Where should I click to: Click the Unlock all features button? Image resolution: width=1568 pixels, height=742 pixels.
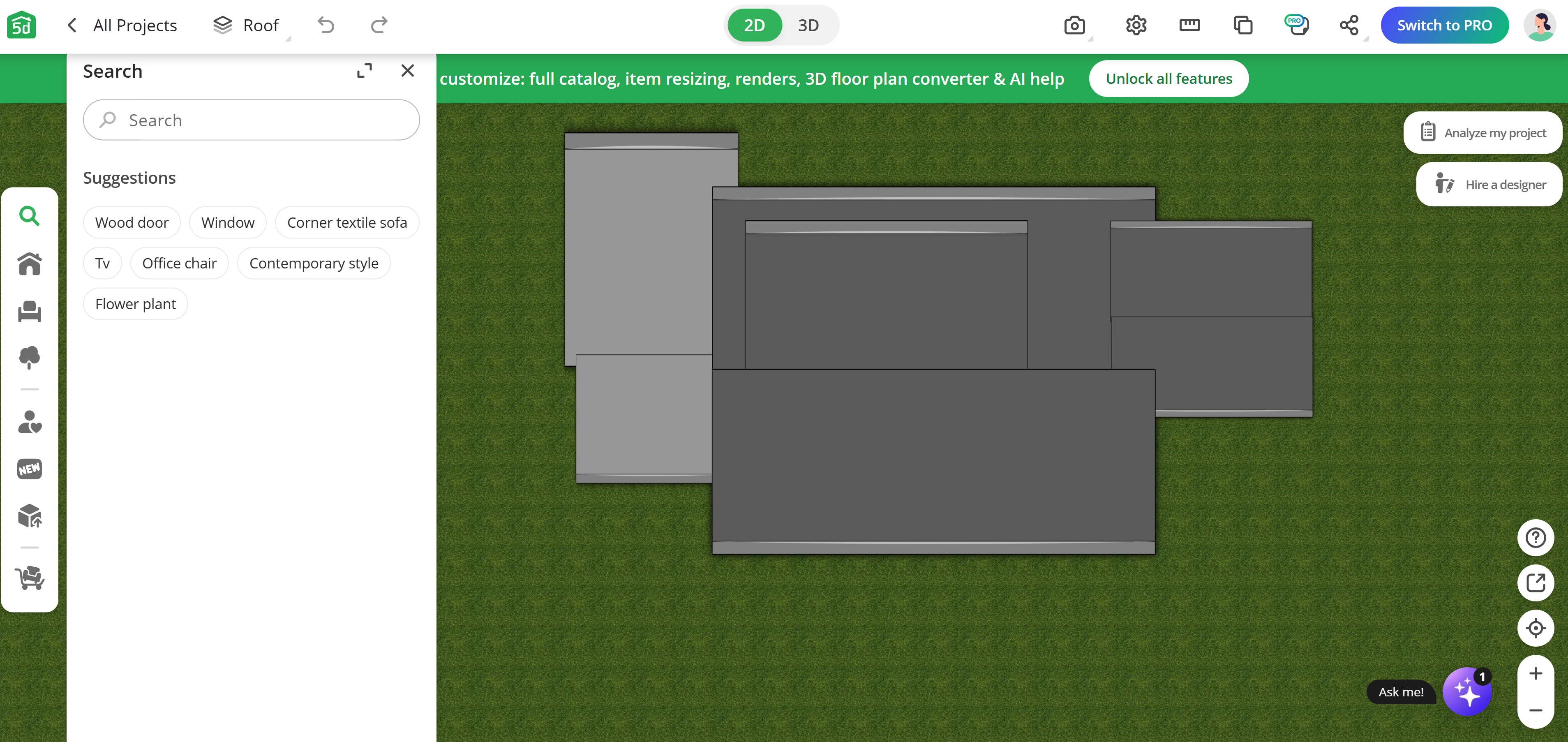pos(1168,79)
